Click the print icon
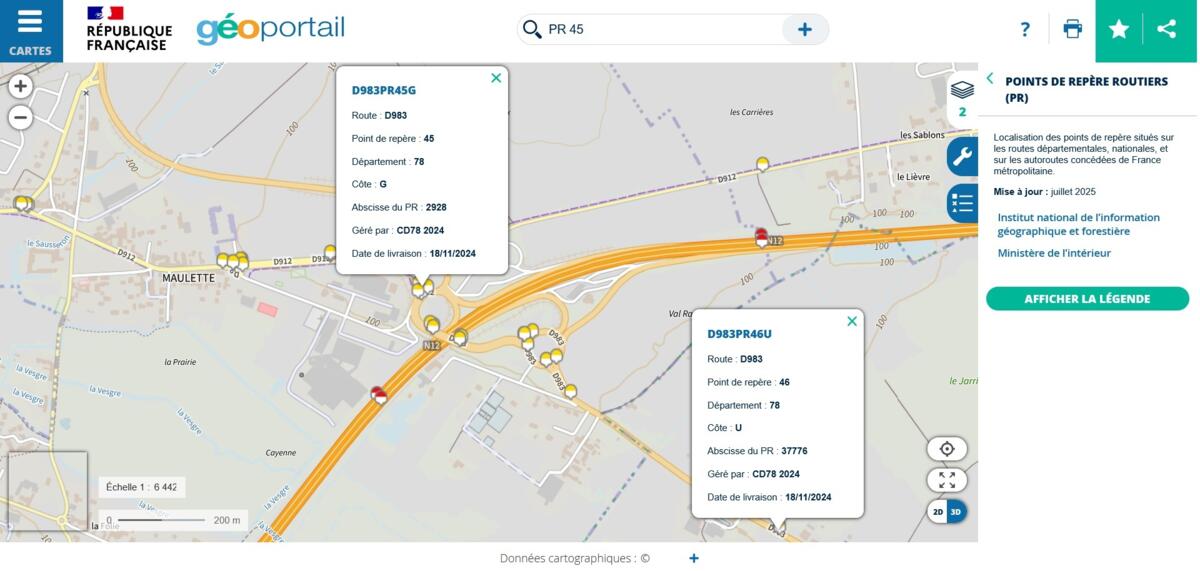 1072,30
